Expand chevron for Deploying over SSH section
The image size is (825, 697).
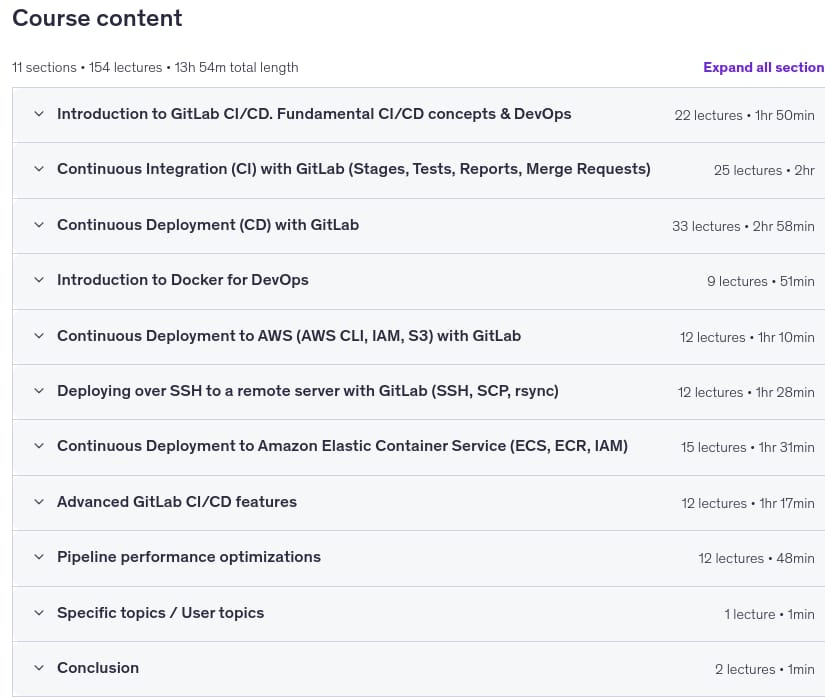39,391
